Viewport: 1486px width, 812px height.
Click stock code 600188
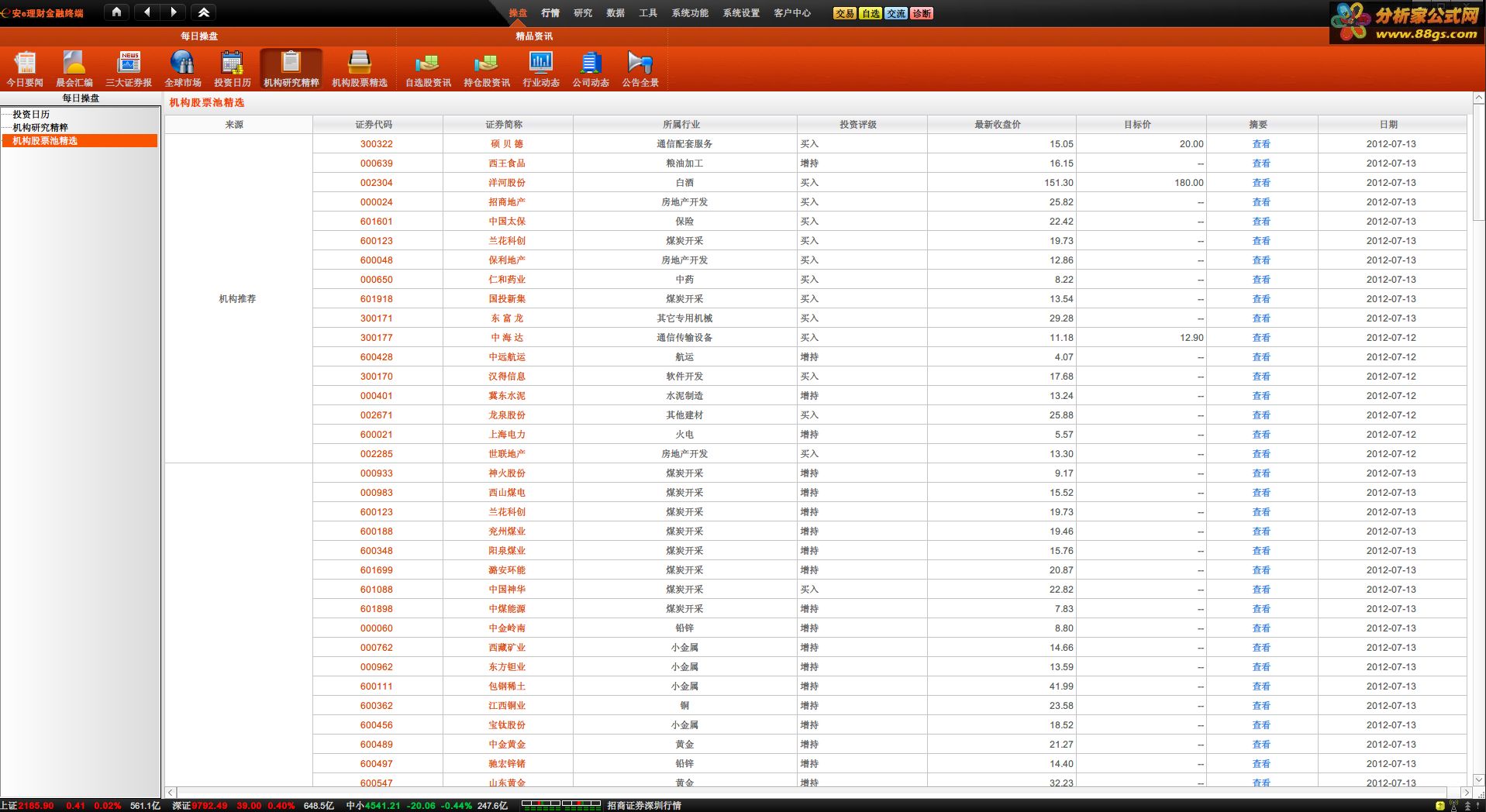[x=376, y=532]
